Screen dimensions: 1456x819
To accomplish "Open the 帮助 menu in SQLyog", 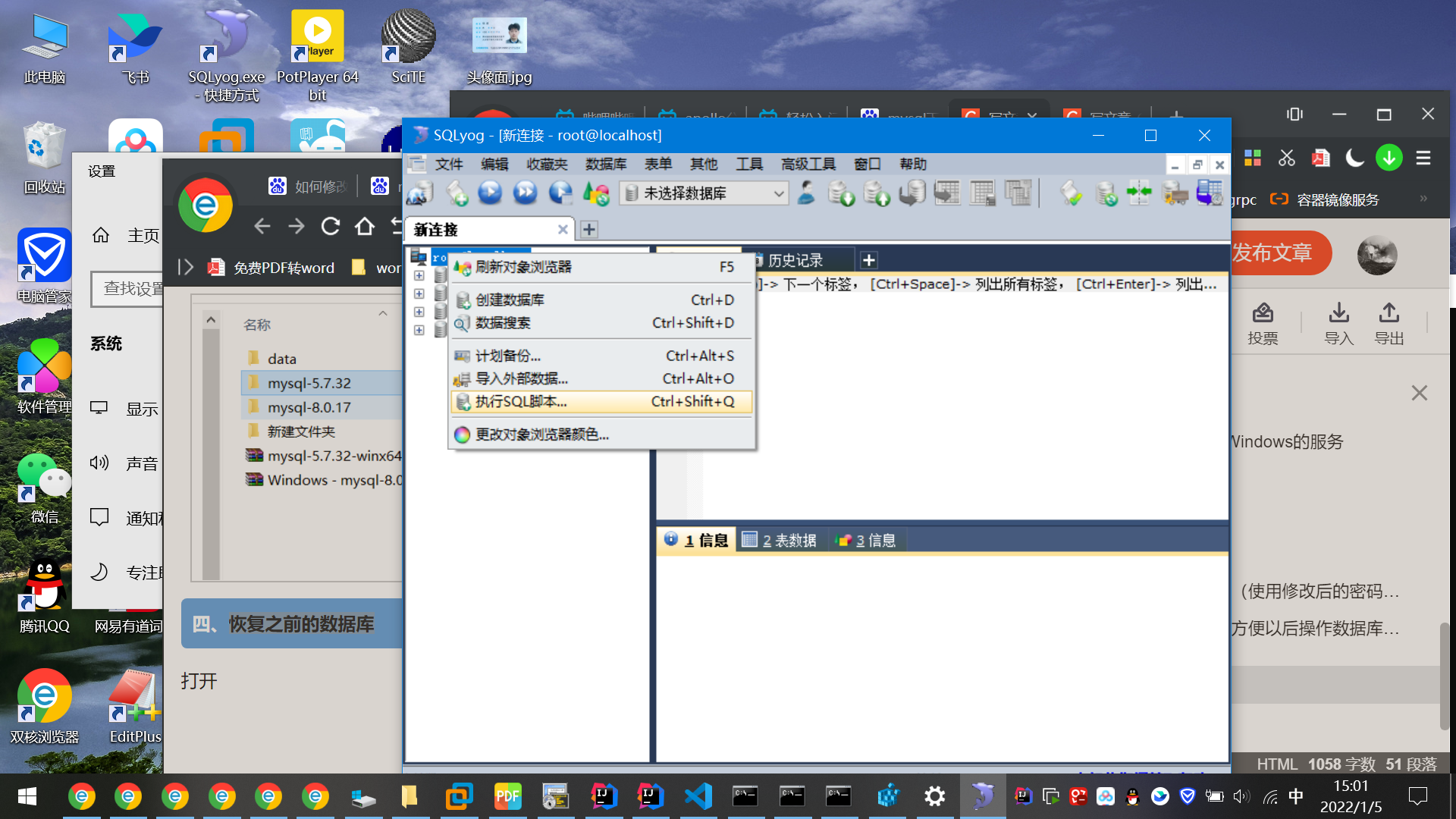I will point(913,164).
